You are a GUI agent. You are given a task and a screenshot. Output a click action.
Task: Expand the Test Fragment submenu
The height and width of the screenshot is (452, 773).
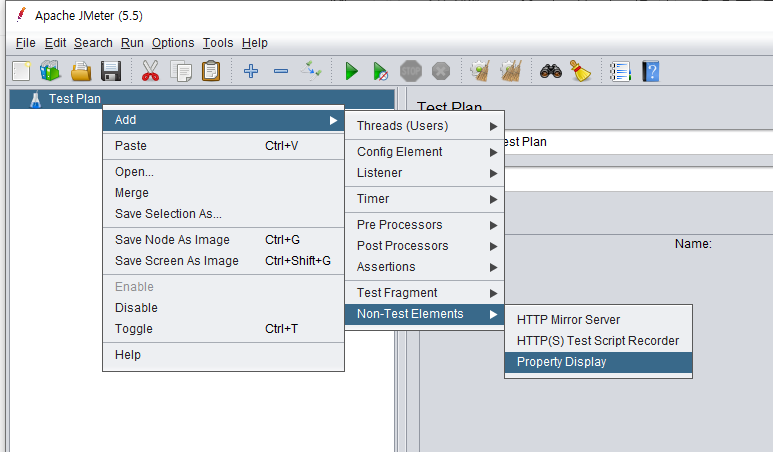point(424,293)
